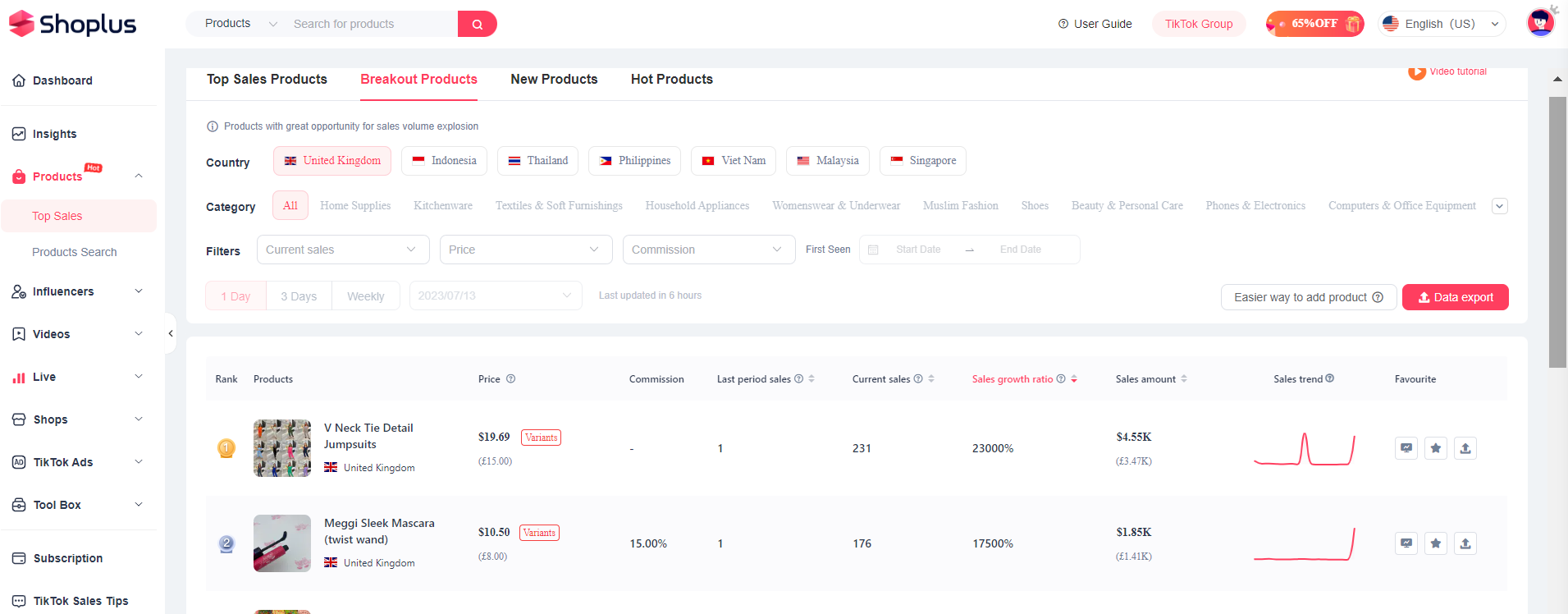Viewport: 1568px width, 614px height.
Task: Open the English (US) language dropdown
Action: [x=1442, y=24]
